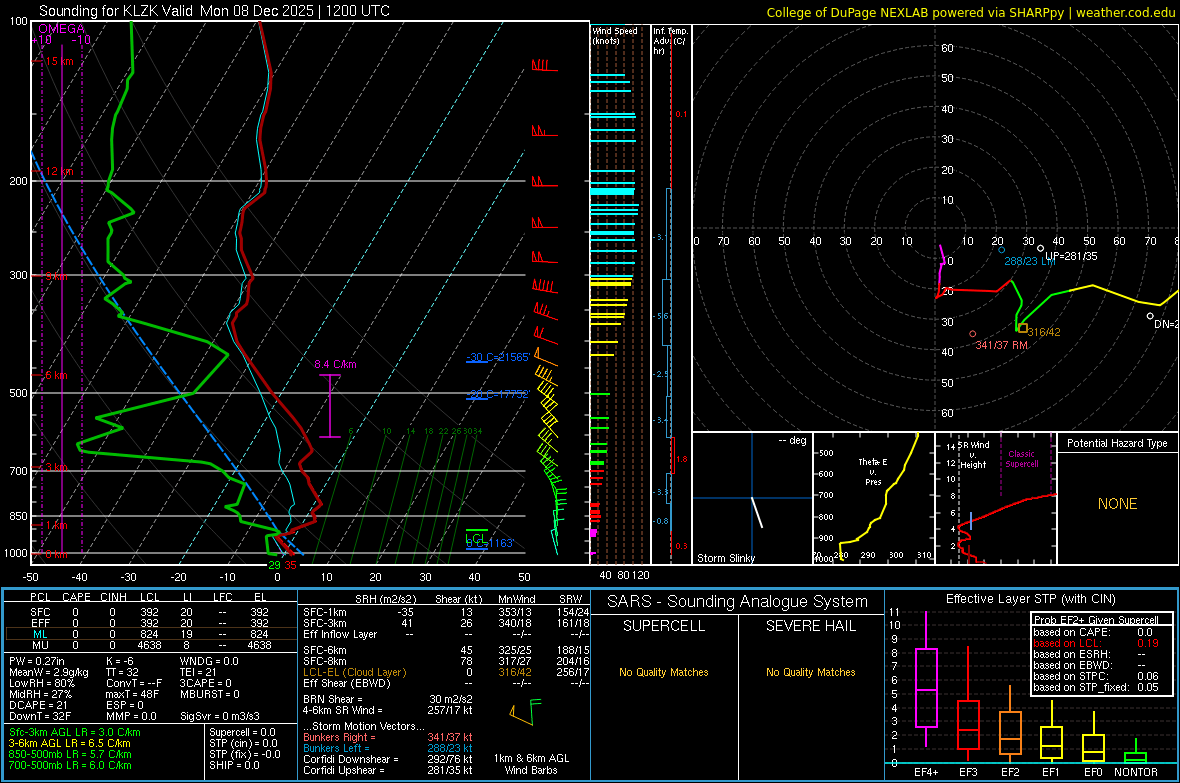Click the 'Sfc-3km AGL LR = 3.0 C/km' line
Viewport: 1180px width, 783px height.
pos(75,732)
